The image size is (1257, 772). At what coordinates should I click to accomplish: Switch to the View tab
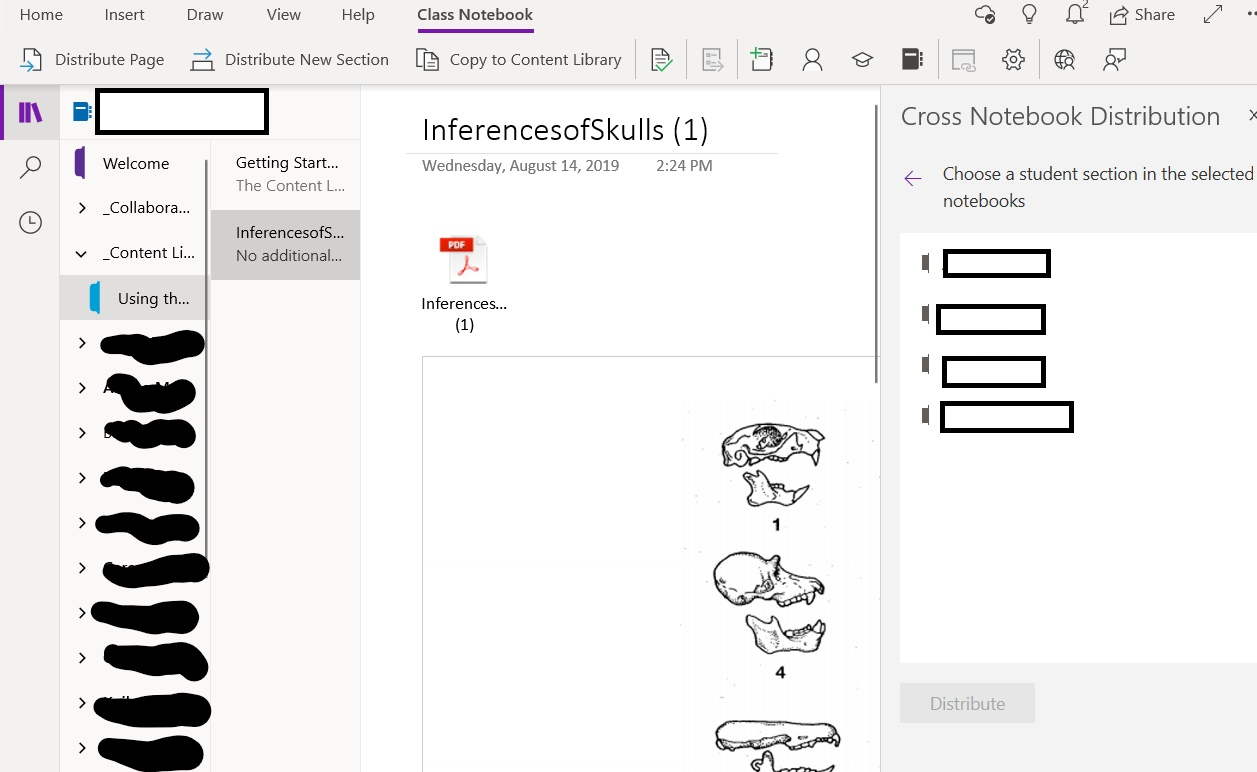284,15
